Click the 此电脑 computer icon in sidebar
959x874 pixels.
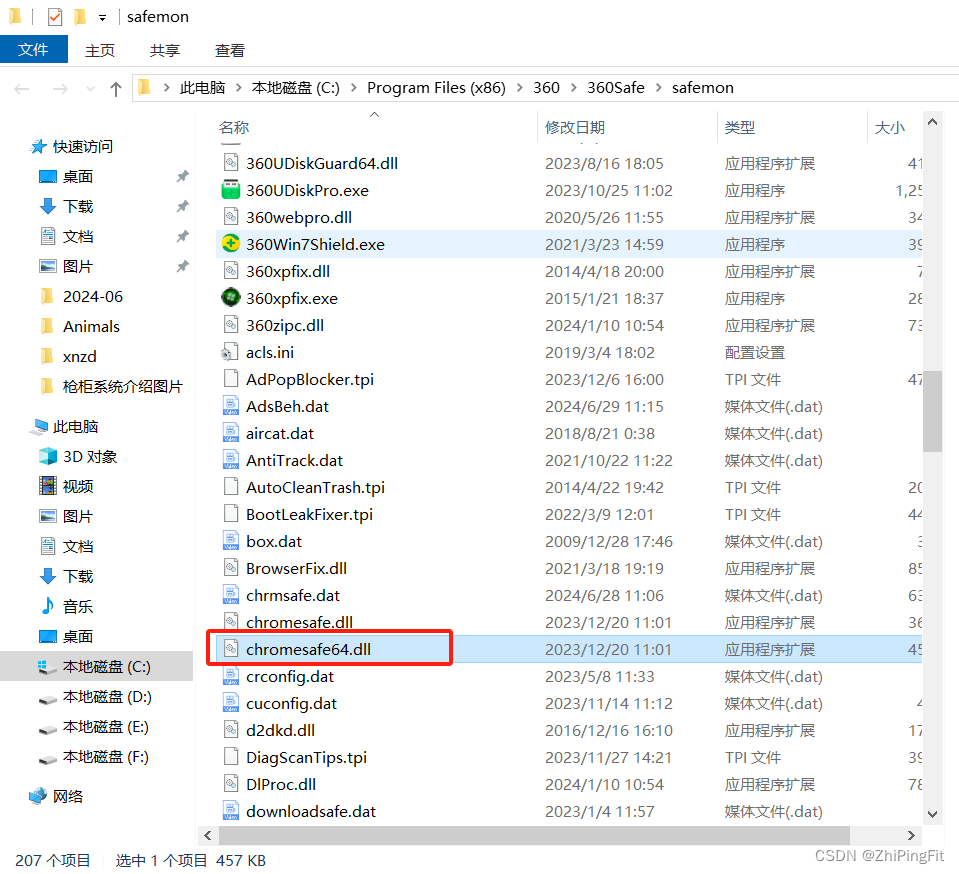point(39,426)
